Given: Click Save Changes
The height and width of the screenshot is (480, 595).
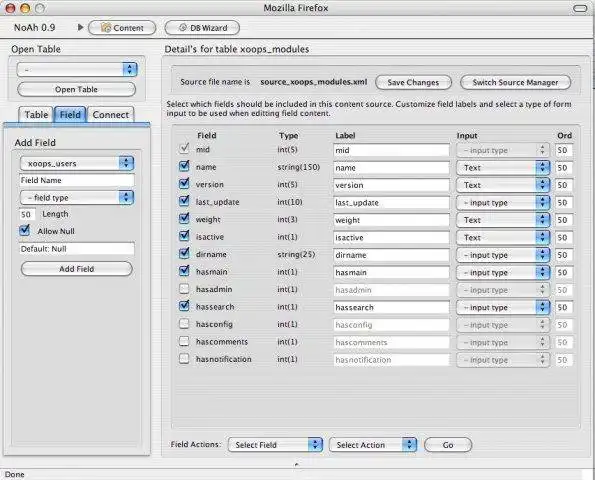Looking at the screenshot, I should (413, 82).
